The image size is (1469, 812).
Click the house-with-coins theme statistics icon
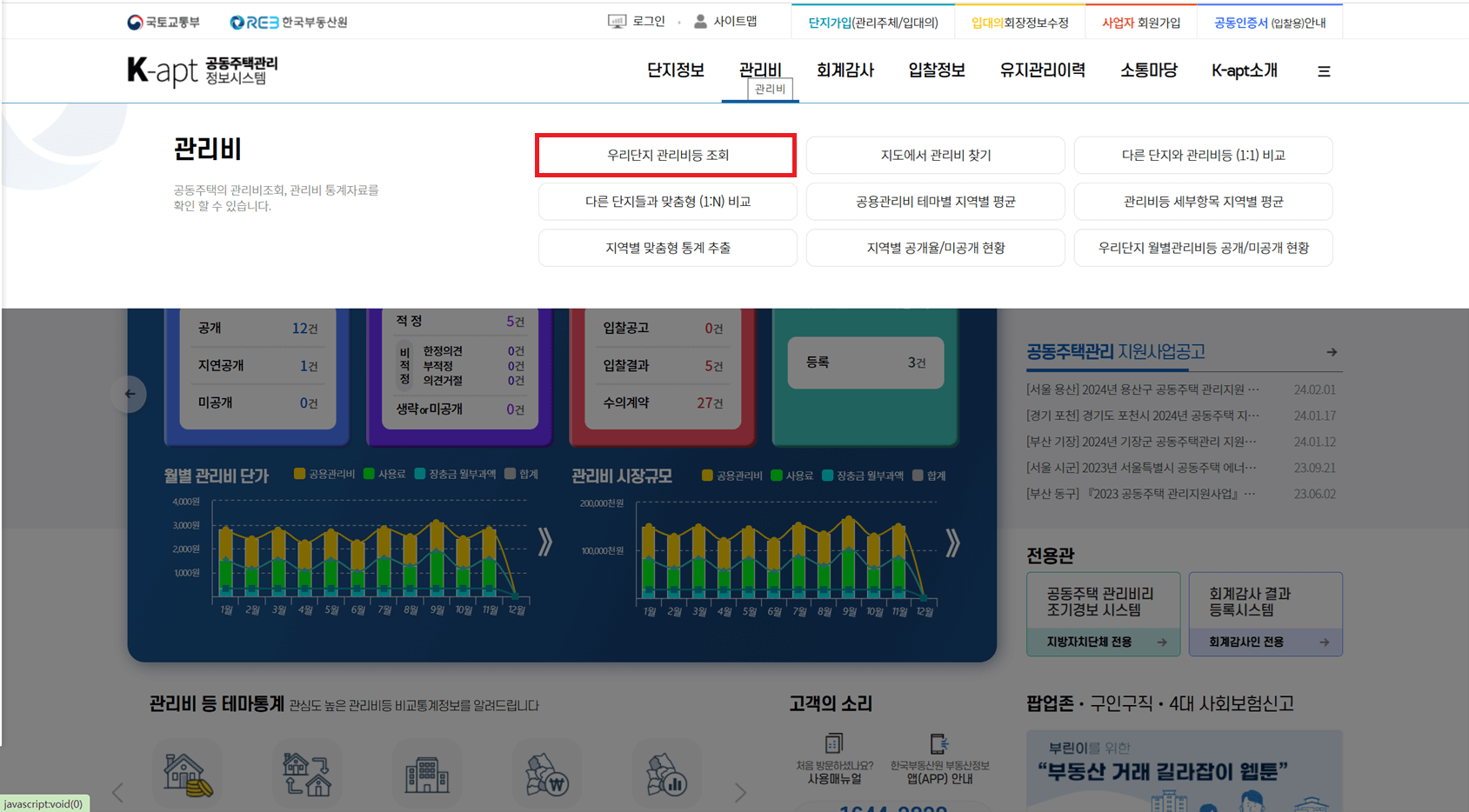point(186,772)
